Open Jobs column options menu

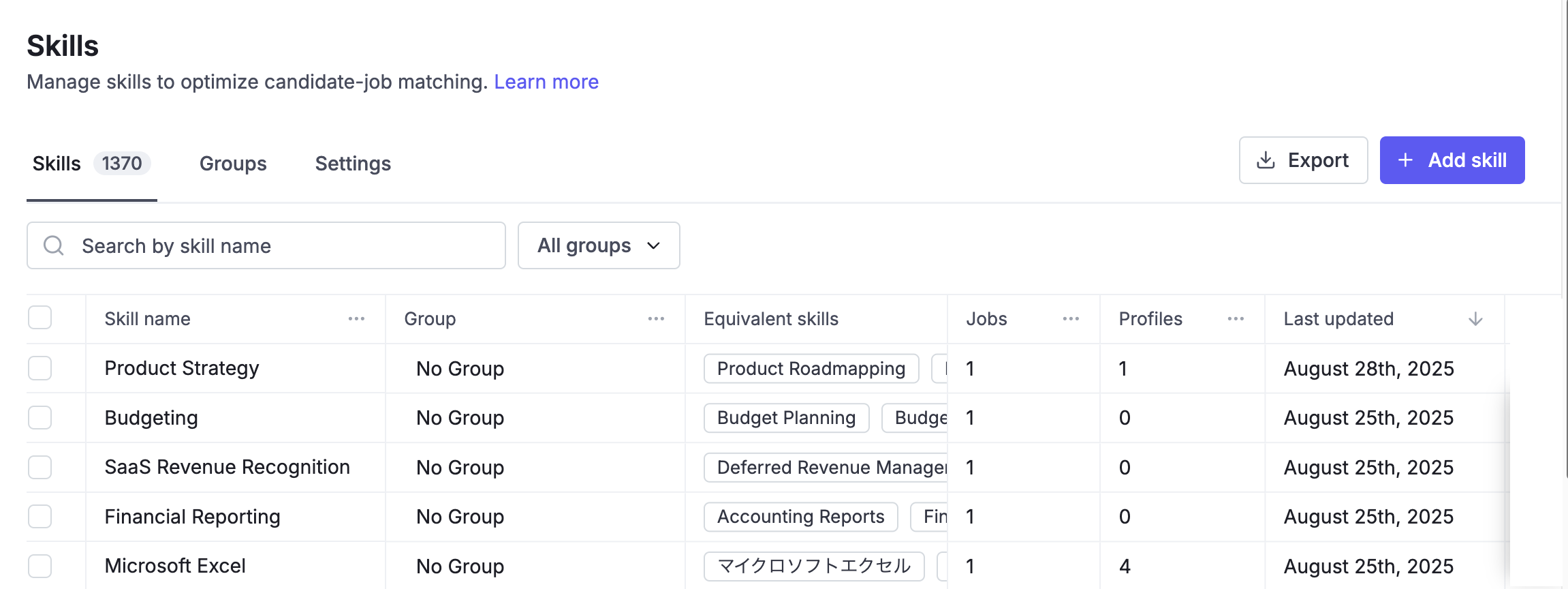pos(1071,319)
